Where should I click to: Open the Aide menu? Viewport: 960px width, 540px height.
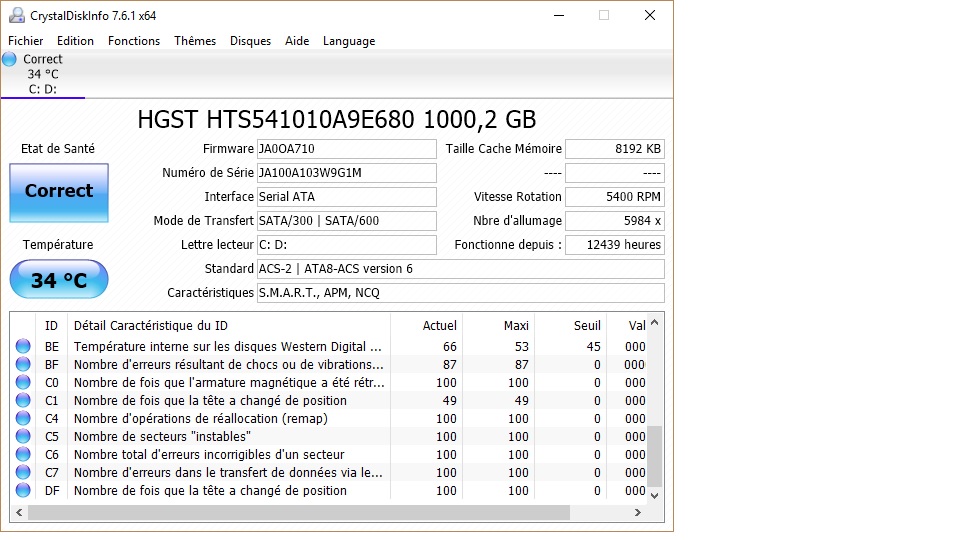[297, 41]
